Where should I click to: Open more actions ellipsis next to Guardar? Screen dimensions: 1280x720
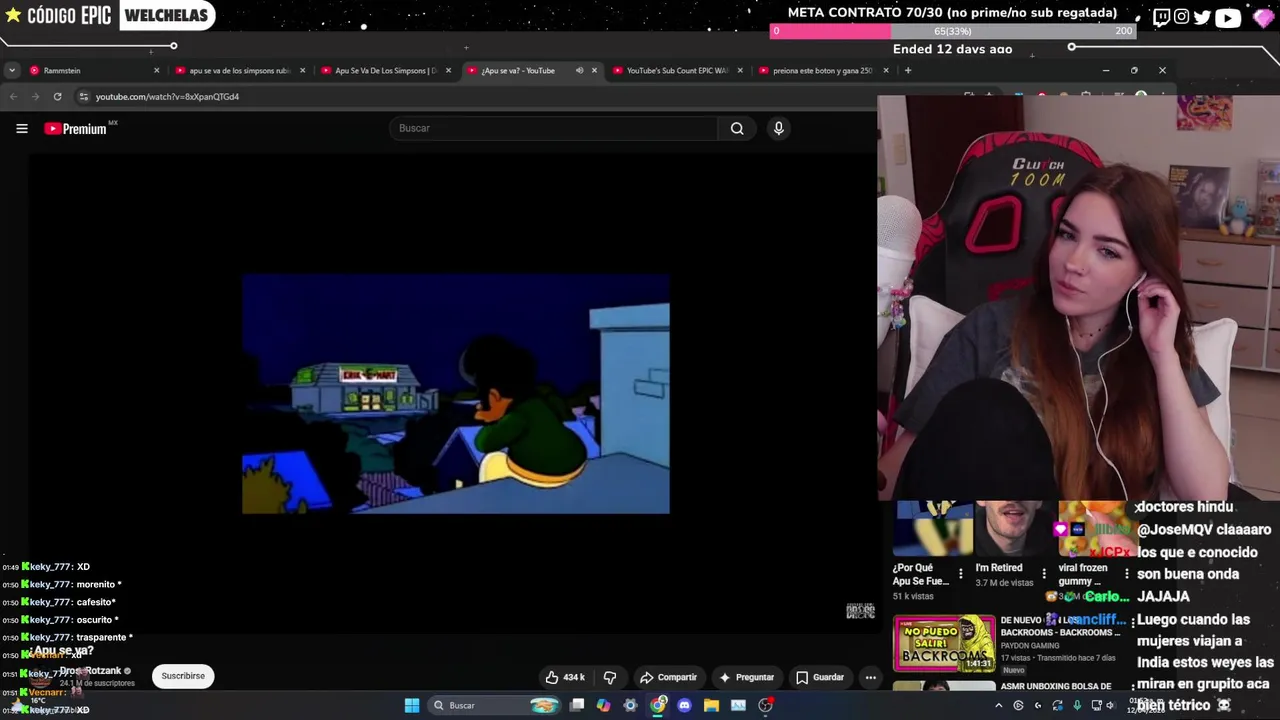pyautogui.click(x=871, y=677)
